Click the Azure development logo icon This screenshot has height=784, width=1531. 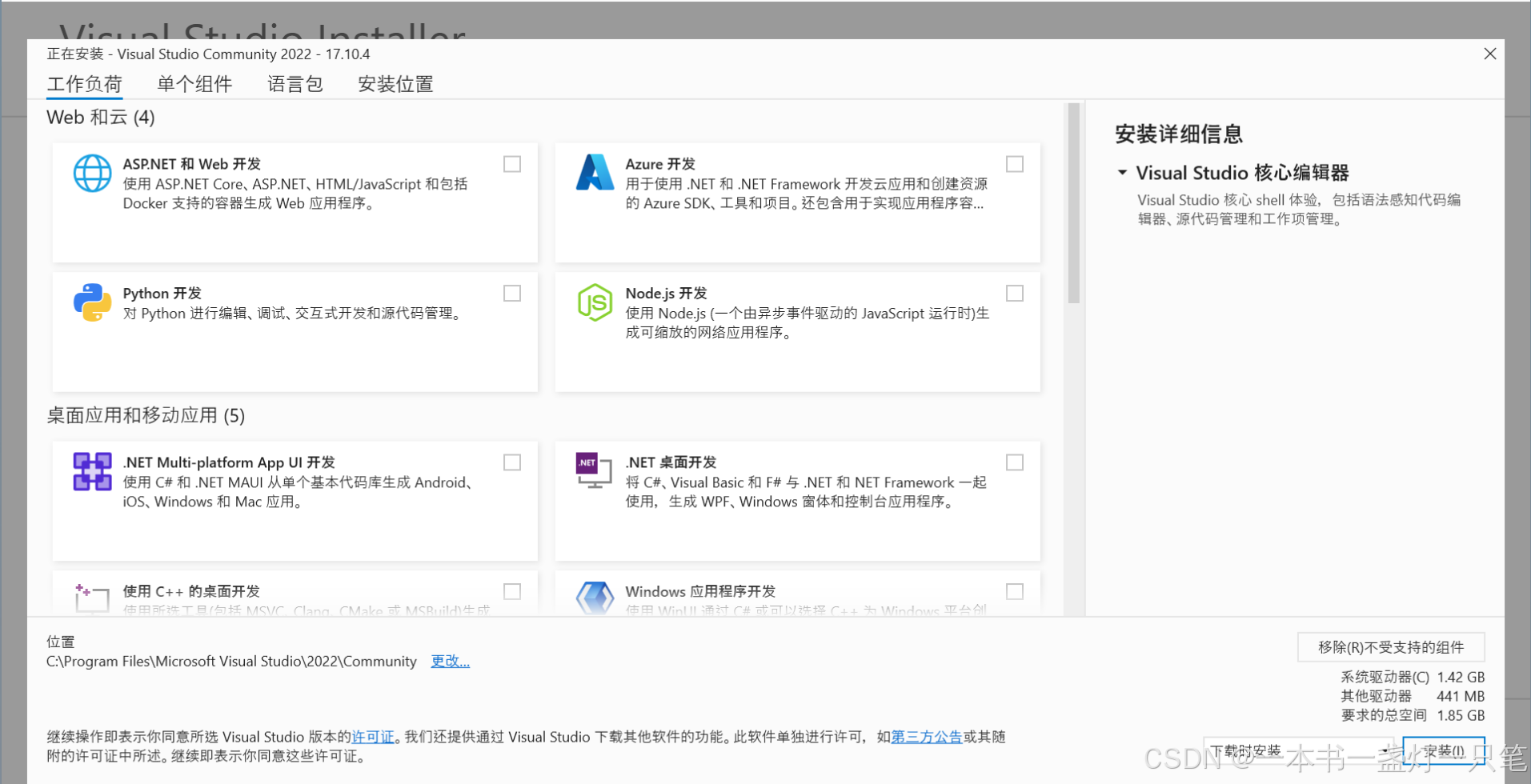pyautogui.click(x=595, y=173)
